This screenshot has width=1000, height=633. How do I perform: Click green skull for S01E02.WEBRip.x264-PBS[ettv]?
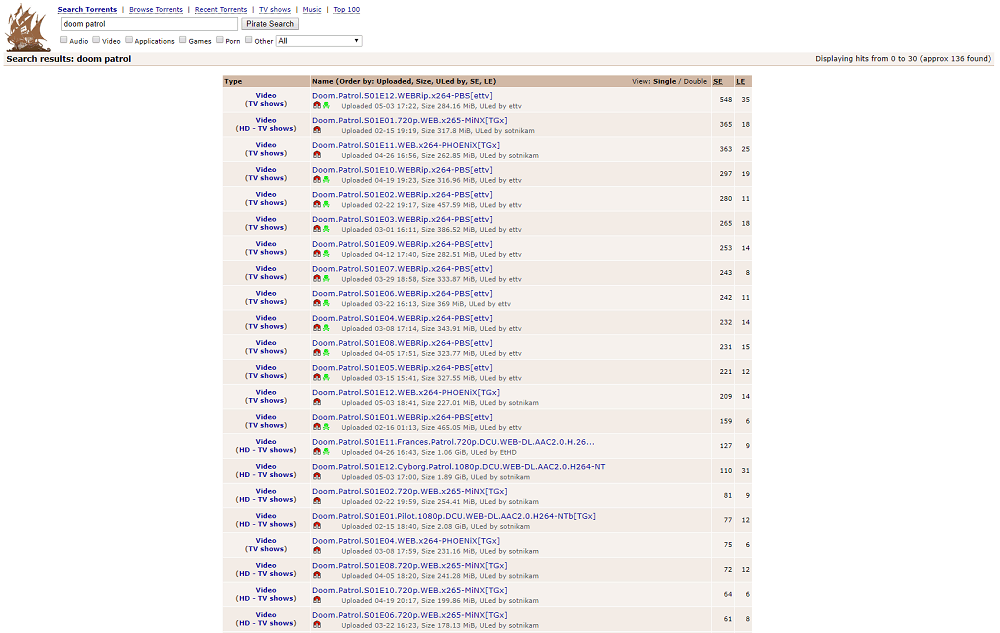326,205
